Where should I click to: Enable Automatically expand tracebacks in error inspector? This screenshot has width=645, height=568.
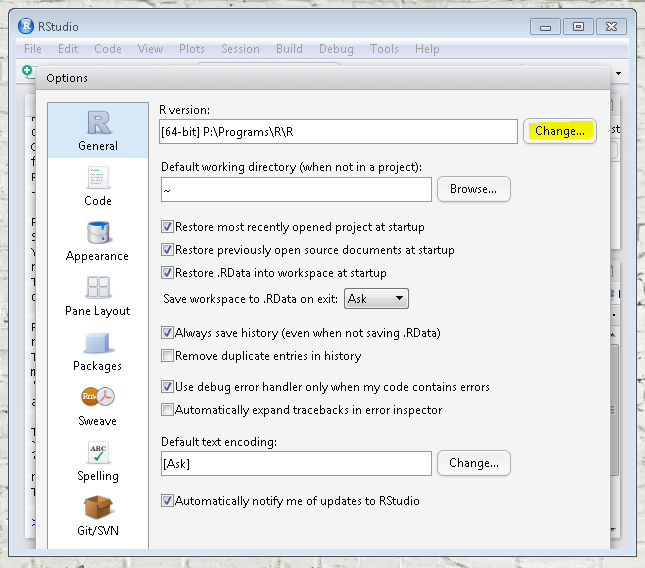coord(167,410)
